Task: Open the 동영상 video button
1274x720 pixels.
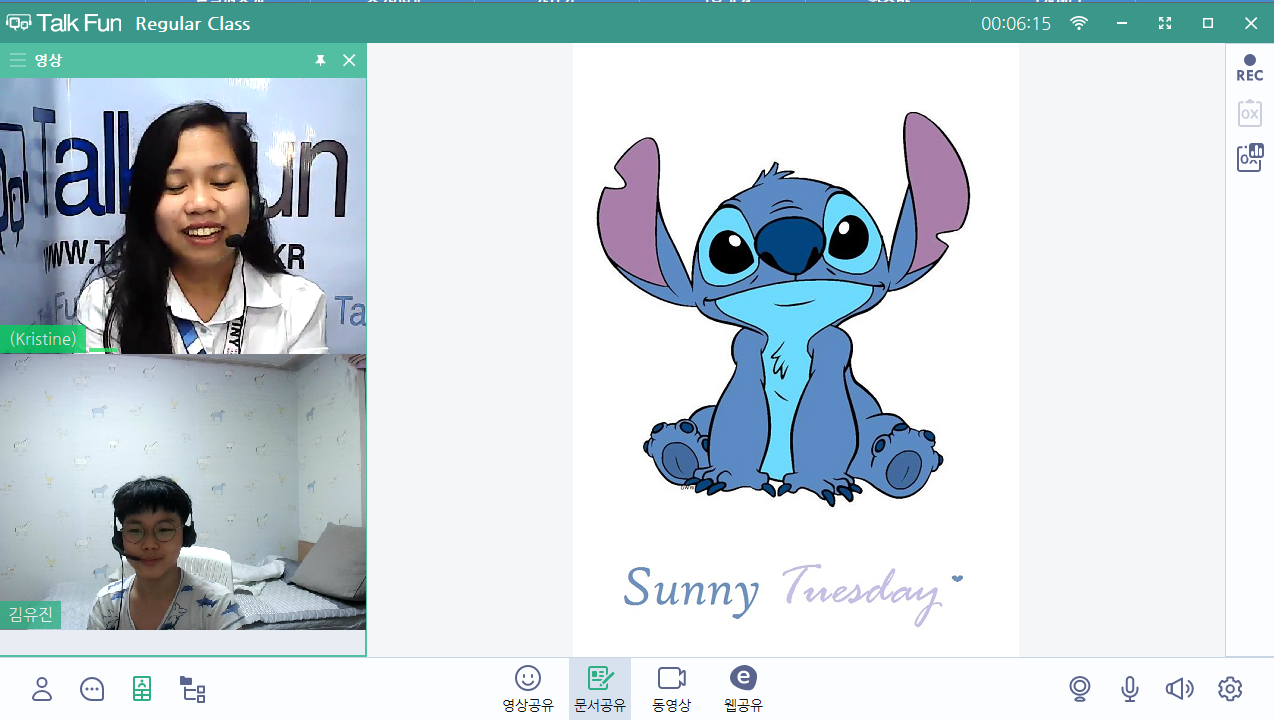Action: pyautogui.click(x=671, y=688)
